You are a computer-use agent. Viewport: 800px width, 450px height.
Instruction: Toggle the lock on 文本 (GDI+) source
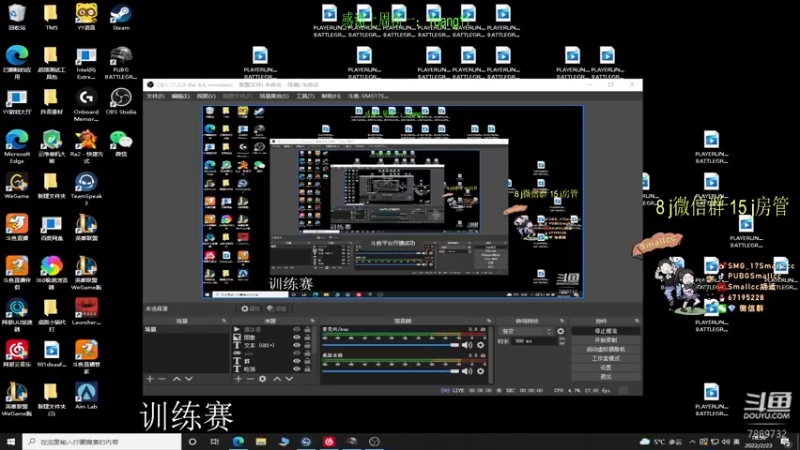pyautogui.click(x=307, y=345)
